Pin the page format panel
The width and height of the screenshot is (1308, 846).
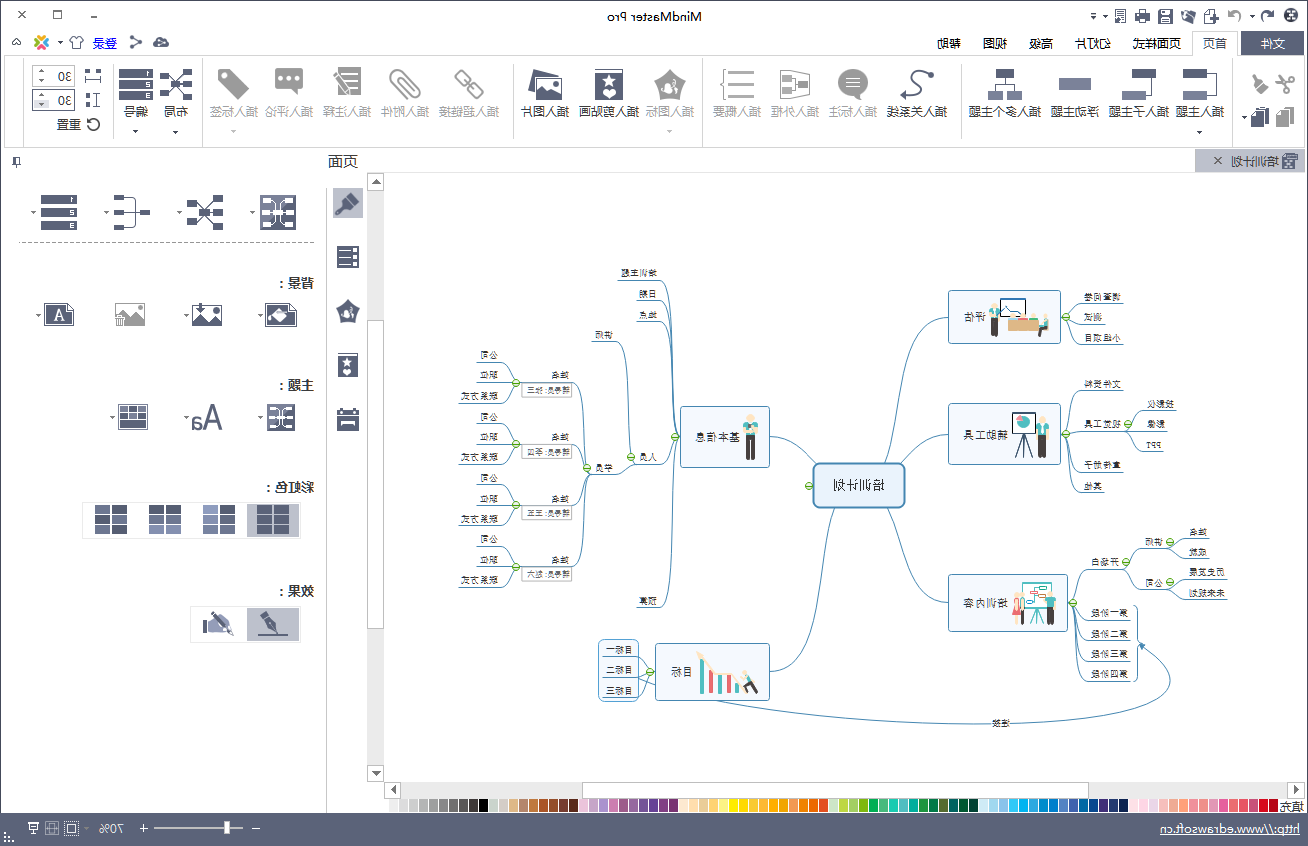tap(15, 162)
